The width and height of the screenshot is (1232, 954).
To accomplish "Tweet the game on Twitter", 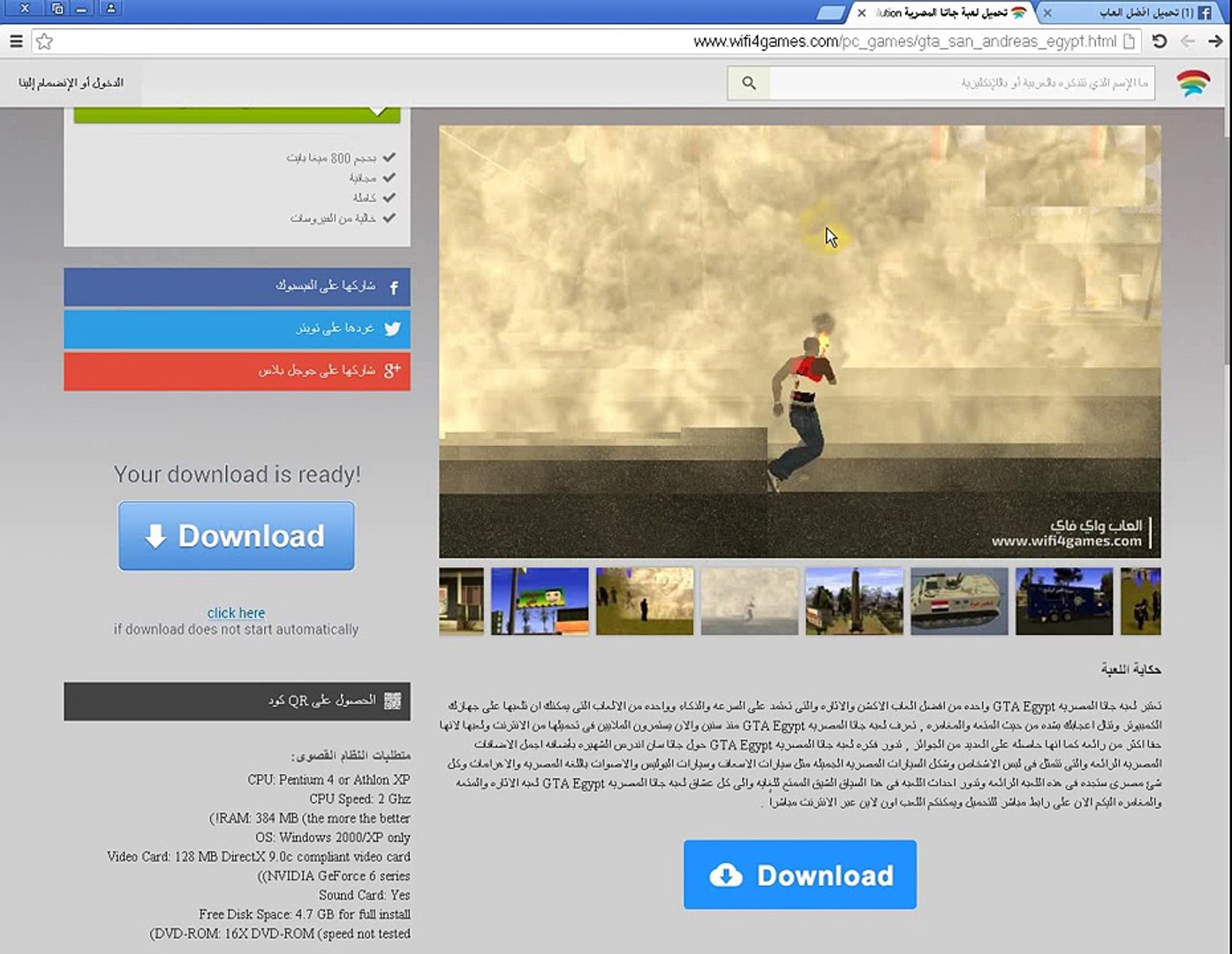I will click(x=237, y=329).
